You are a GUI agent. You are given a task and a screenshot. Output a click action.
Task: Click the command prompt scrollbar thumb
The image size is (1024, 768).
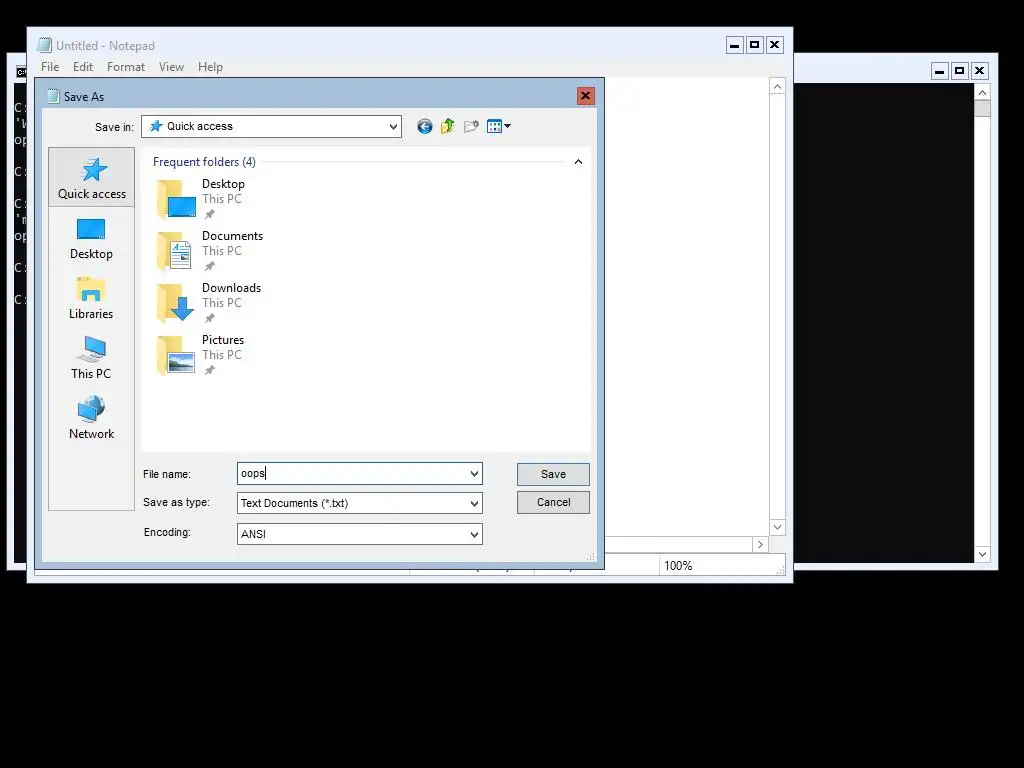coord(982,108)
